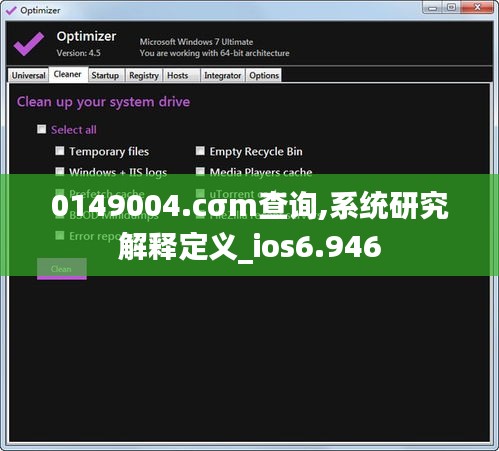Tick the Select all checkbox

(x=41, y=129)
